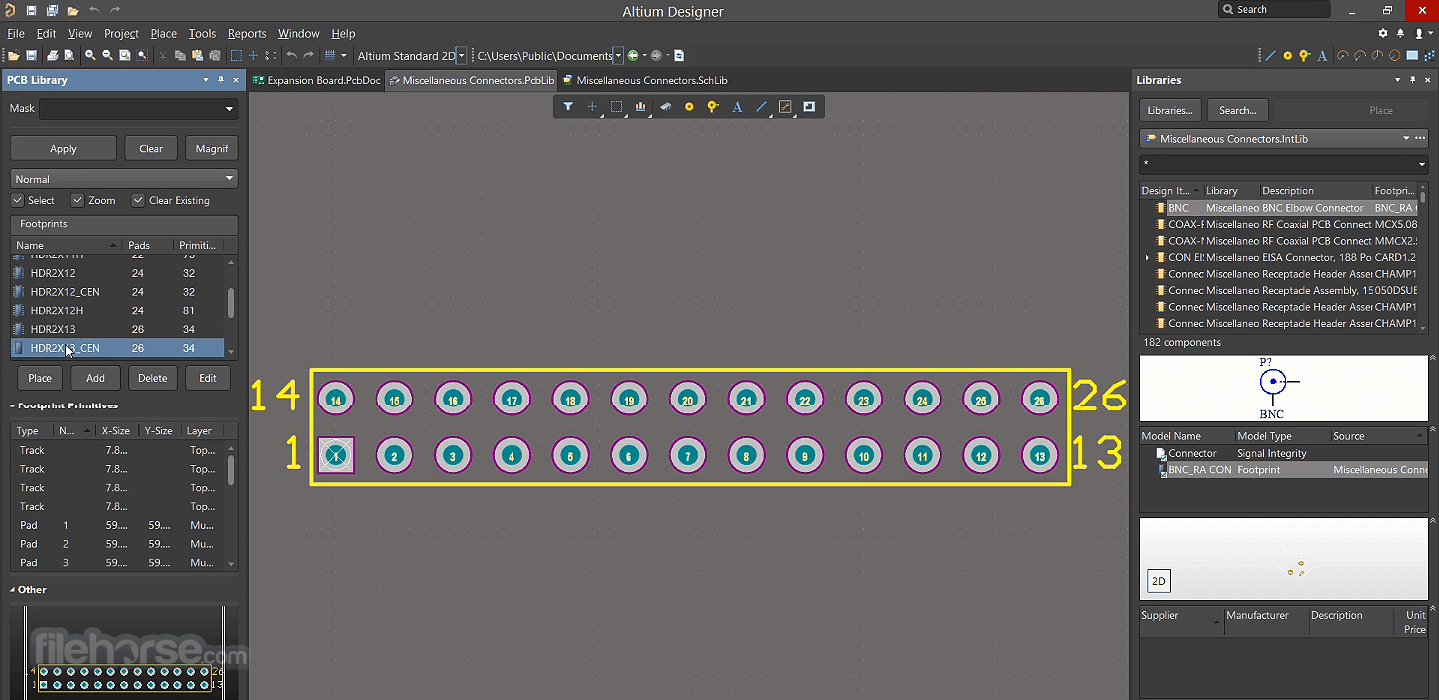Open the Align objects tool

coord(641,106)
